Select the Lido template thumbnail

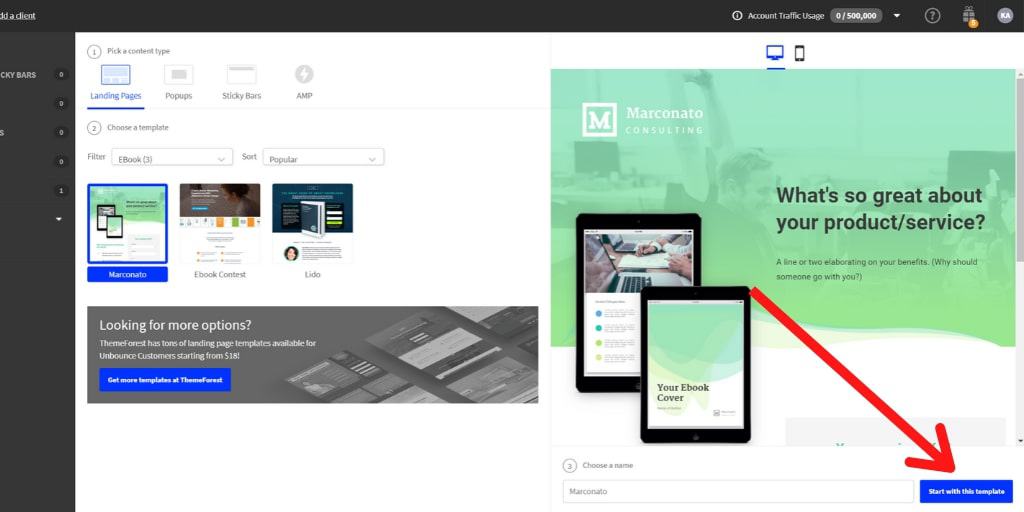coord(312,223)
